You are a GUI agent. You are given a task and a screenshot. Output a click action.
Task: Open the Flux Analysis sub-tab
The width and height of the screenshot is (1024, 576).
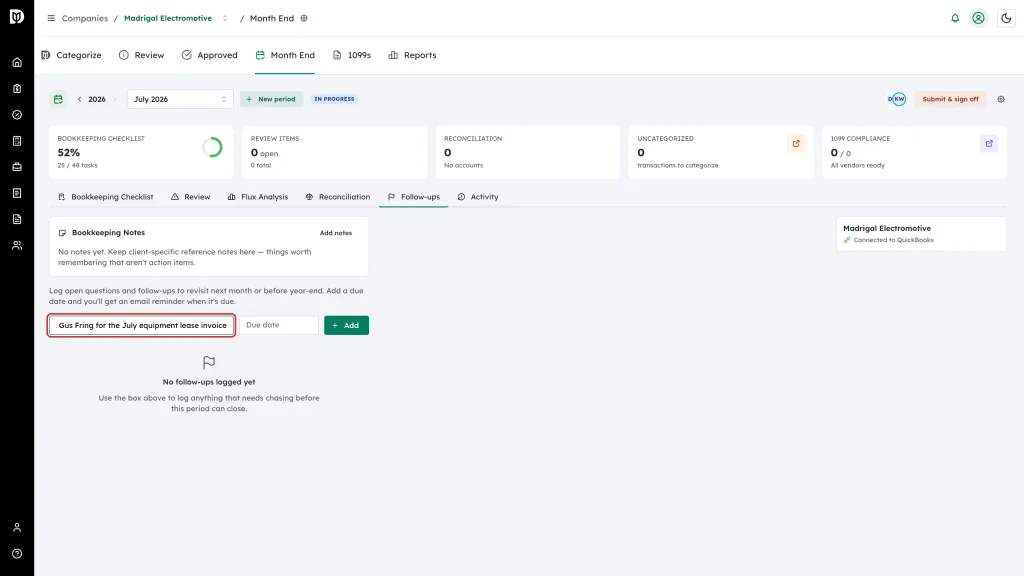(x=258, y=197)
